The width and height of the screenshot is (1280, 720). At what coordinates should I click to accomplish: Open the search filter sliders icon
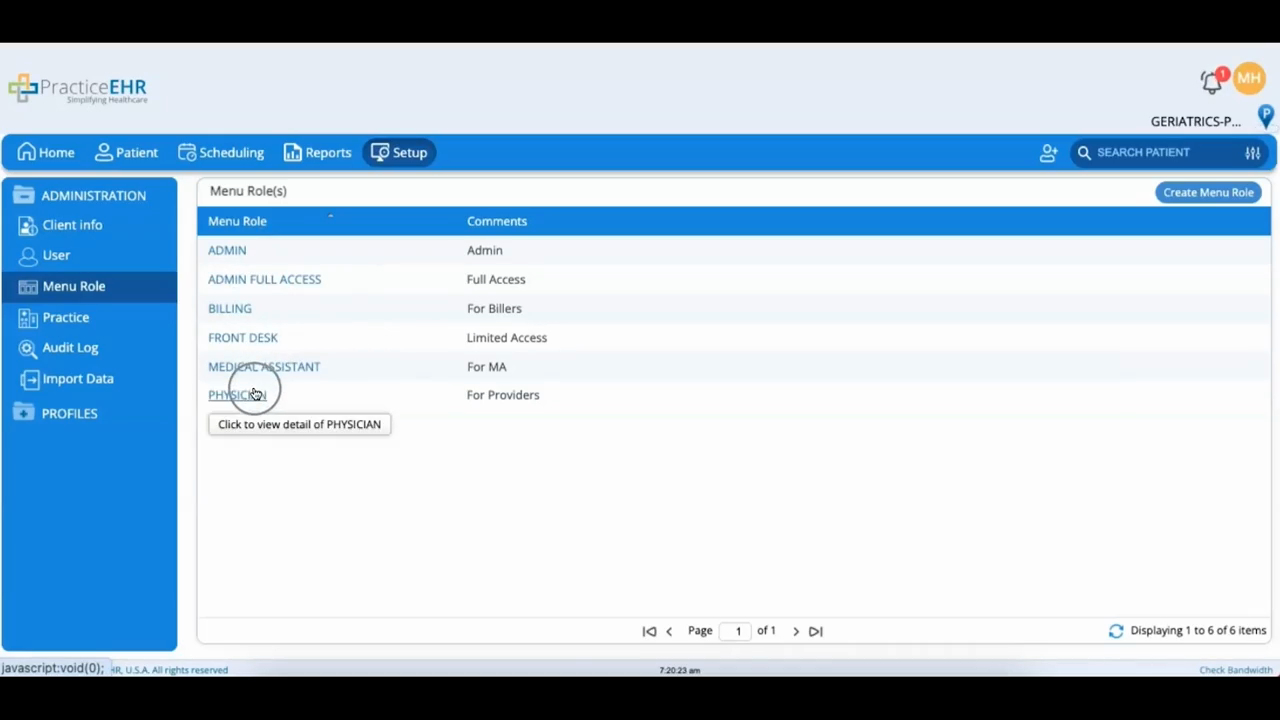[x=1252, y=153]
